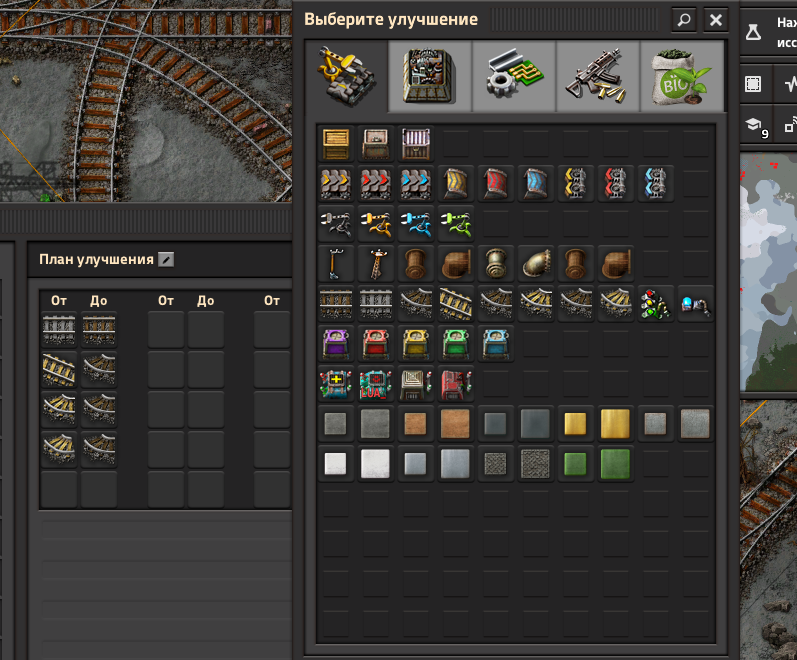797x660 pixels.
Task: Open the combat weapons category tab
Action: coord(597,75)
